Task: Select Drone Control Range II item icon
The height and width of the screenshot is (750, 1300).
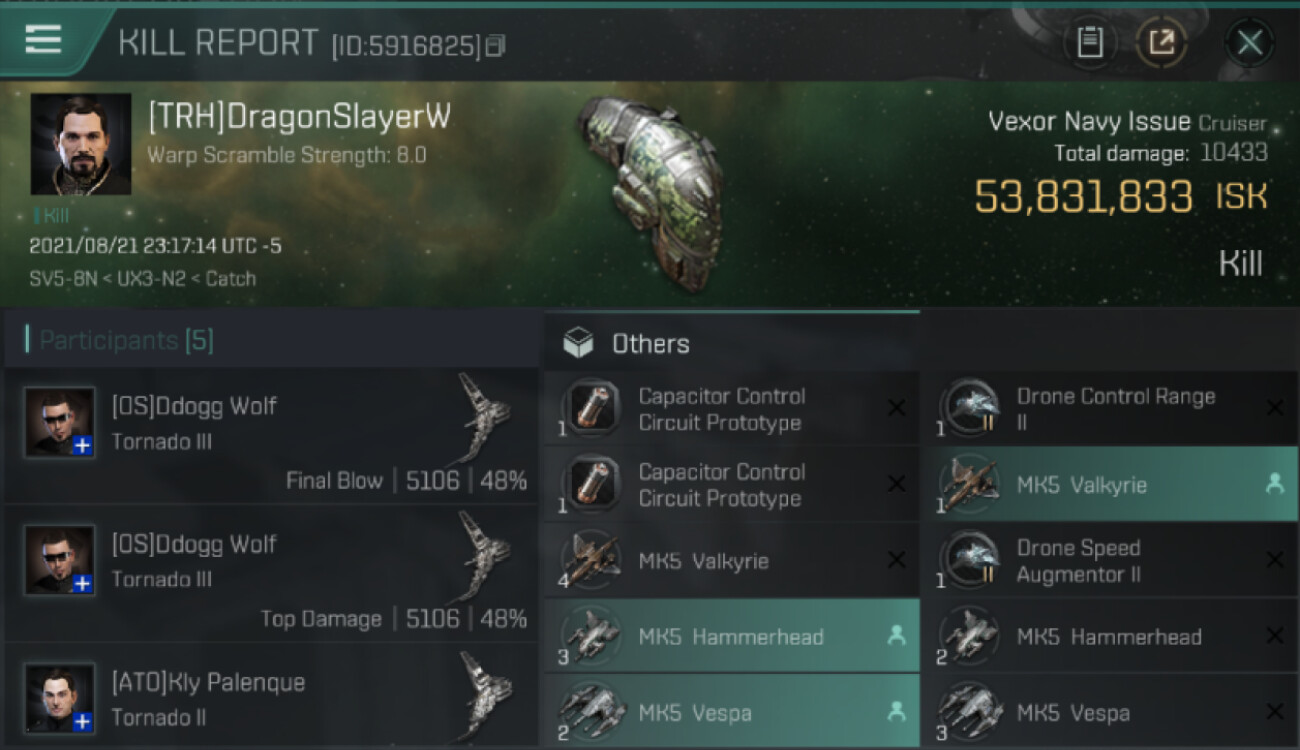Action: coord(970,409)
